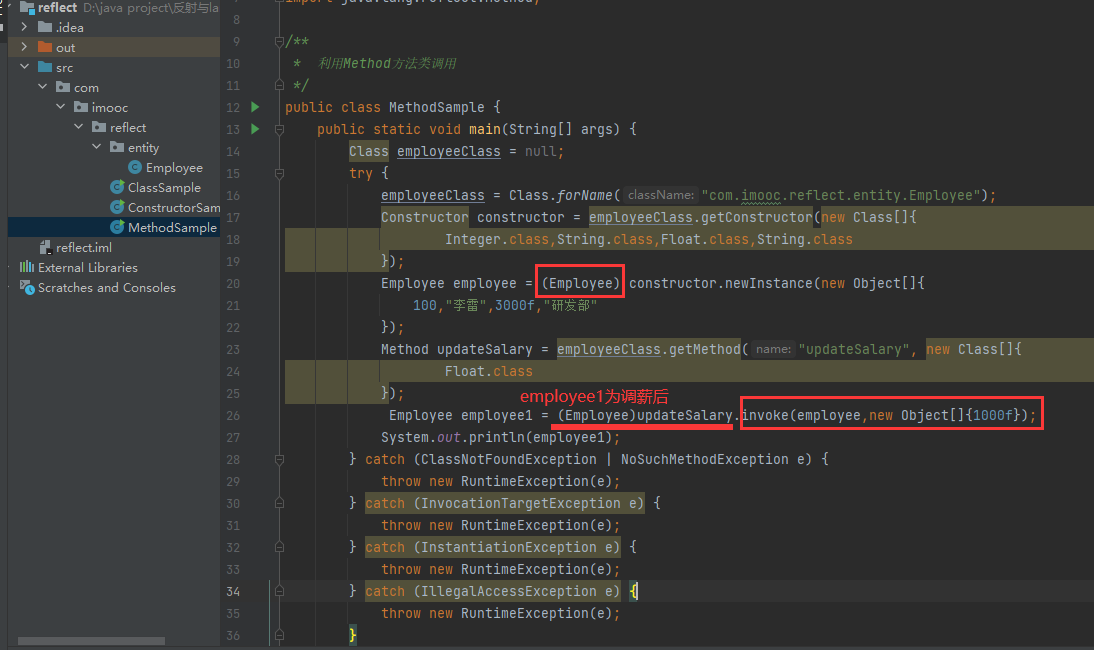The width and height of the screenshot is (1094, 650).
Task: Expand the .idea folder chevron
Action: [25, 28]
